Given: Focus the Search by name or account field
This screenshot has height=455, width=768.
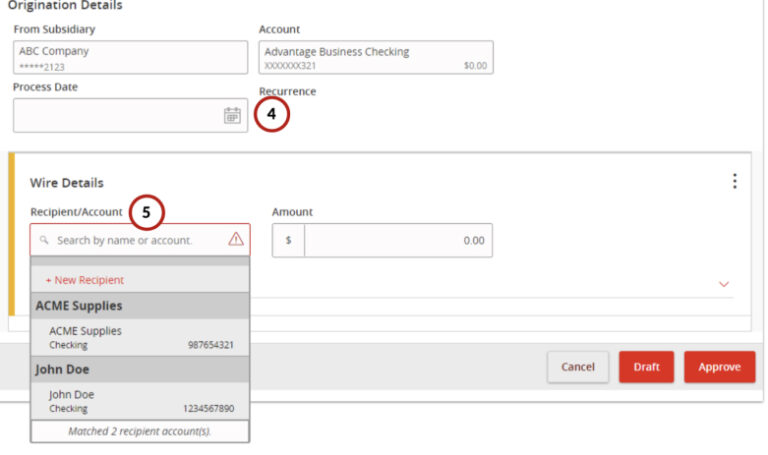Looking at the screenshot, I should 130,241.
